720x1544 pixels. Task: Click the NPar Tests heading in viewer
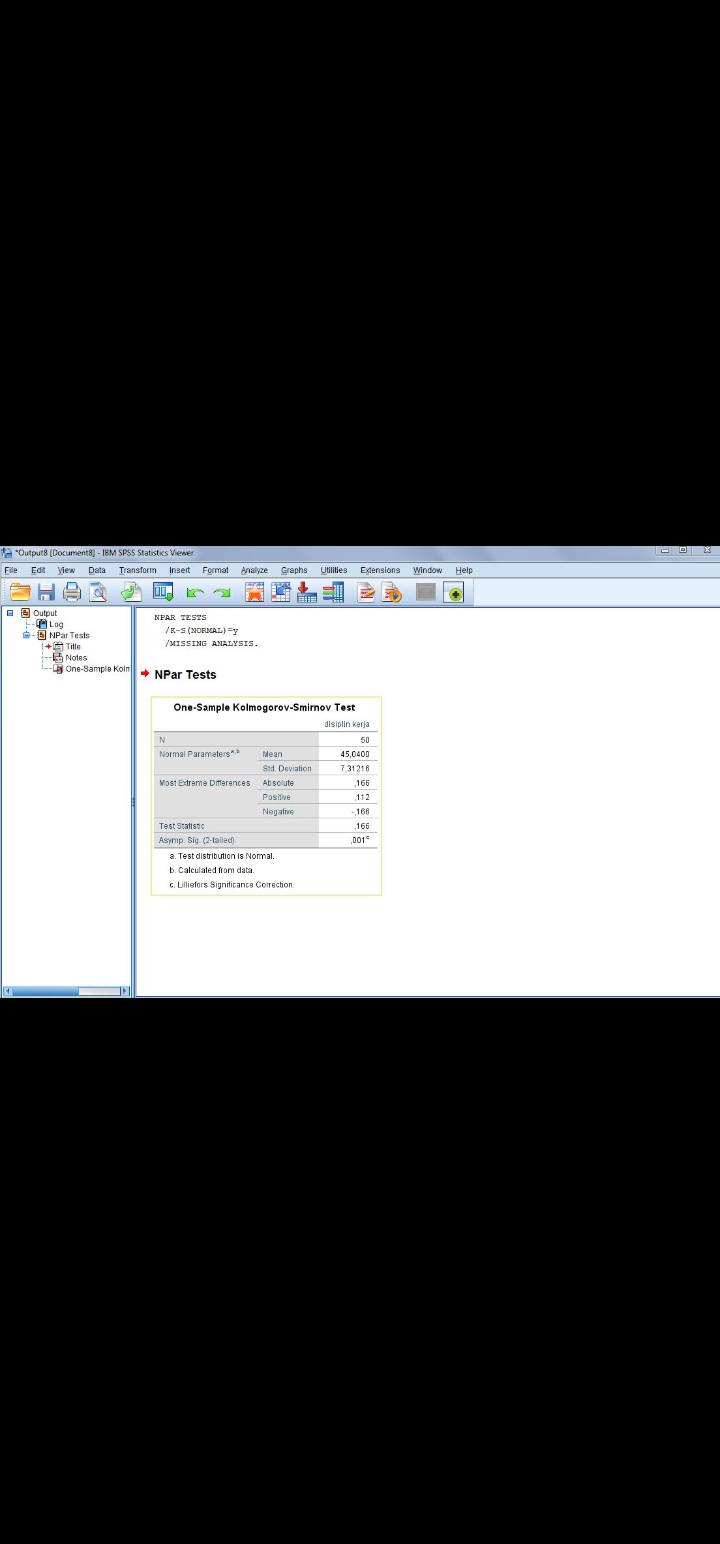click(185, 675)
